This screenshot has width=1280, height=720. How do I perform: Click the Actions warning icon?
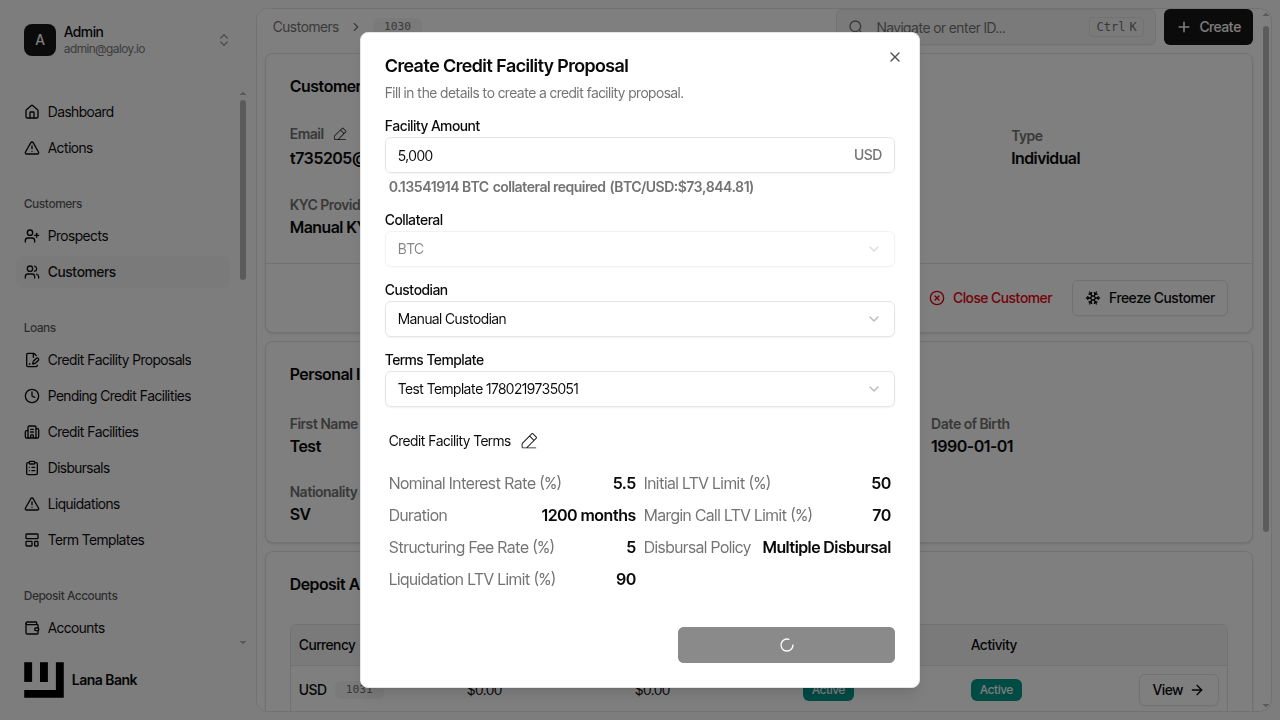(x=32, y=148)
